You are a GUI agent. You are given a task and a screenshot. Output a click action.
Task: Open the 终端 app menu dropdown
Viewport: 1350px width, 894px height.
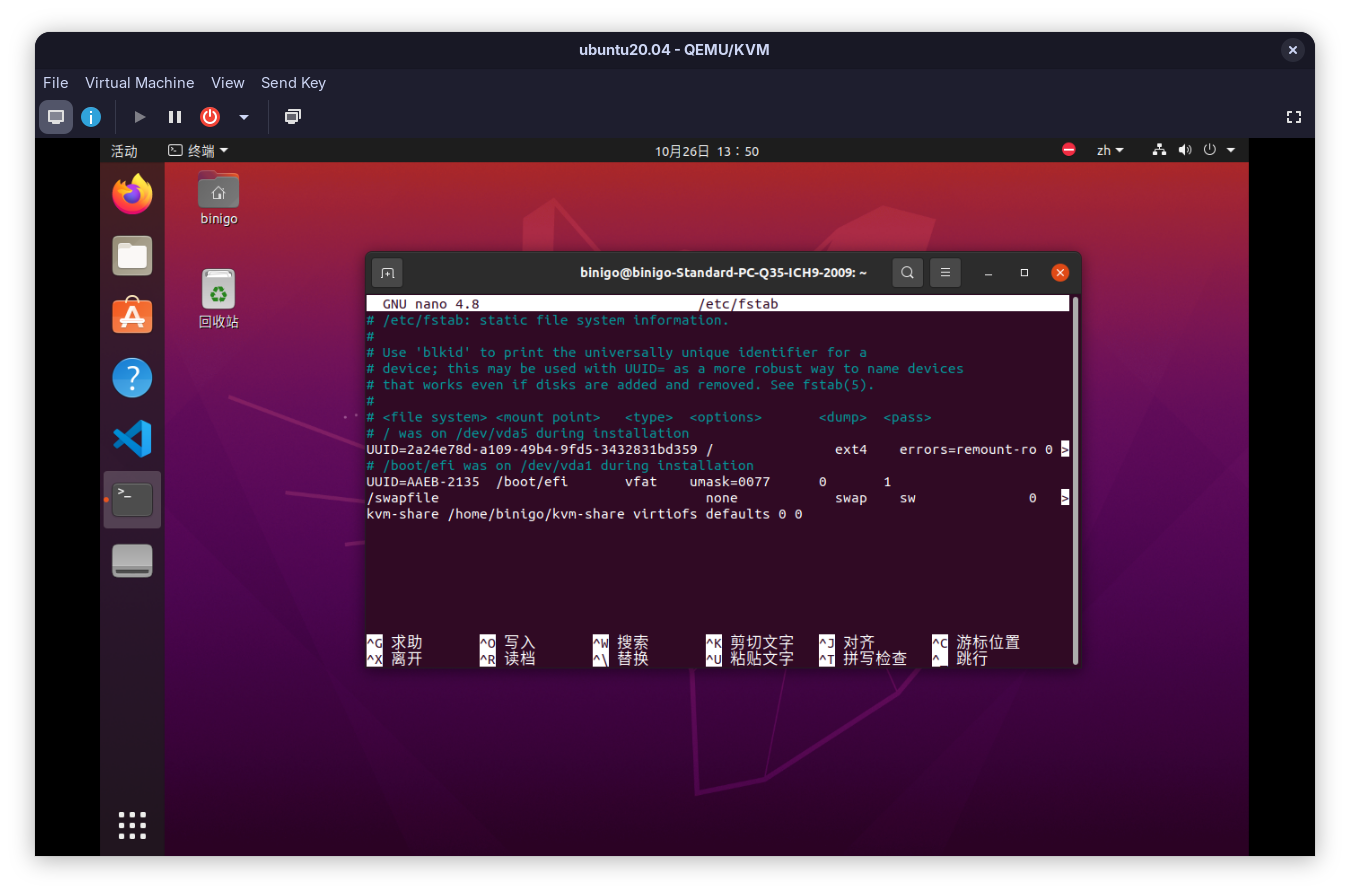198,151
